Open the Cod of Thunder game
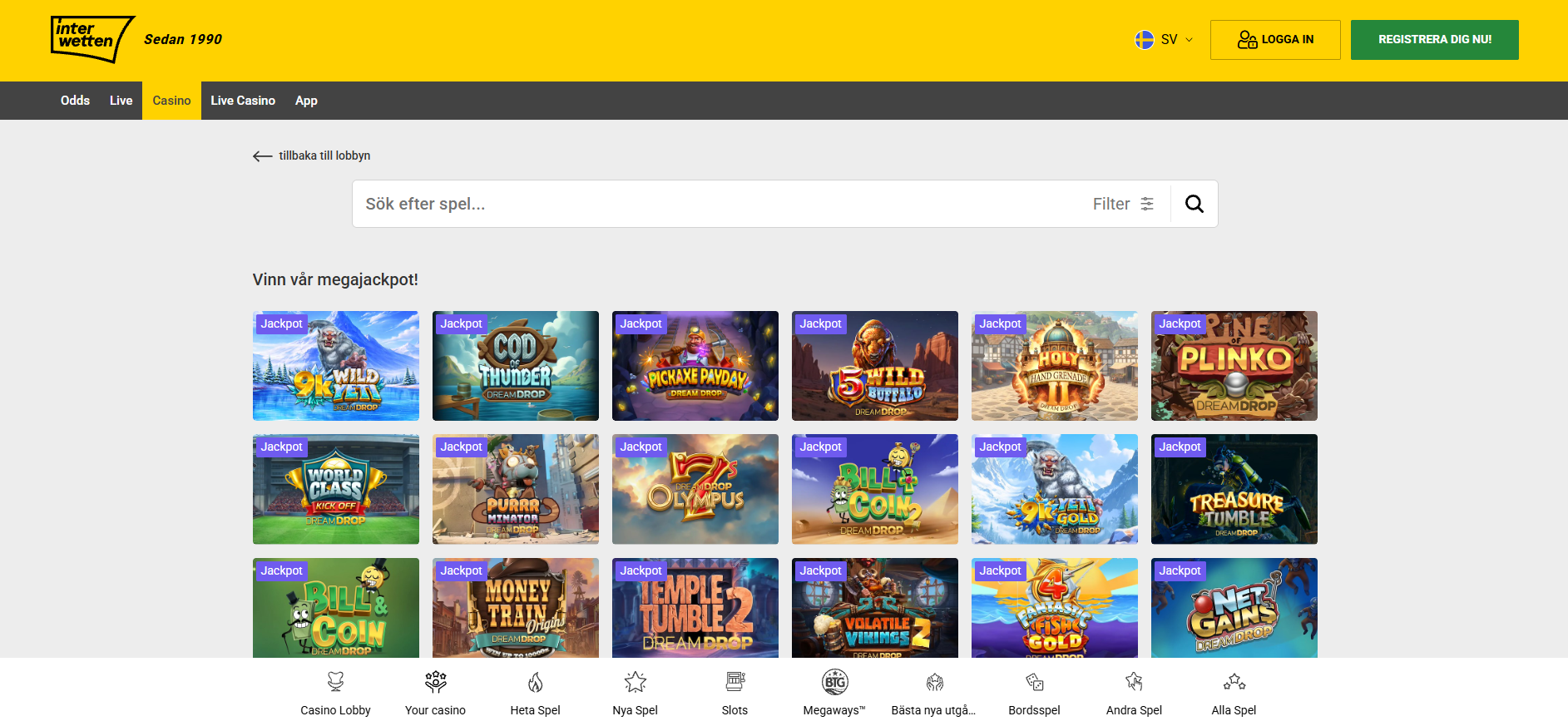 [x=516, y=366]
